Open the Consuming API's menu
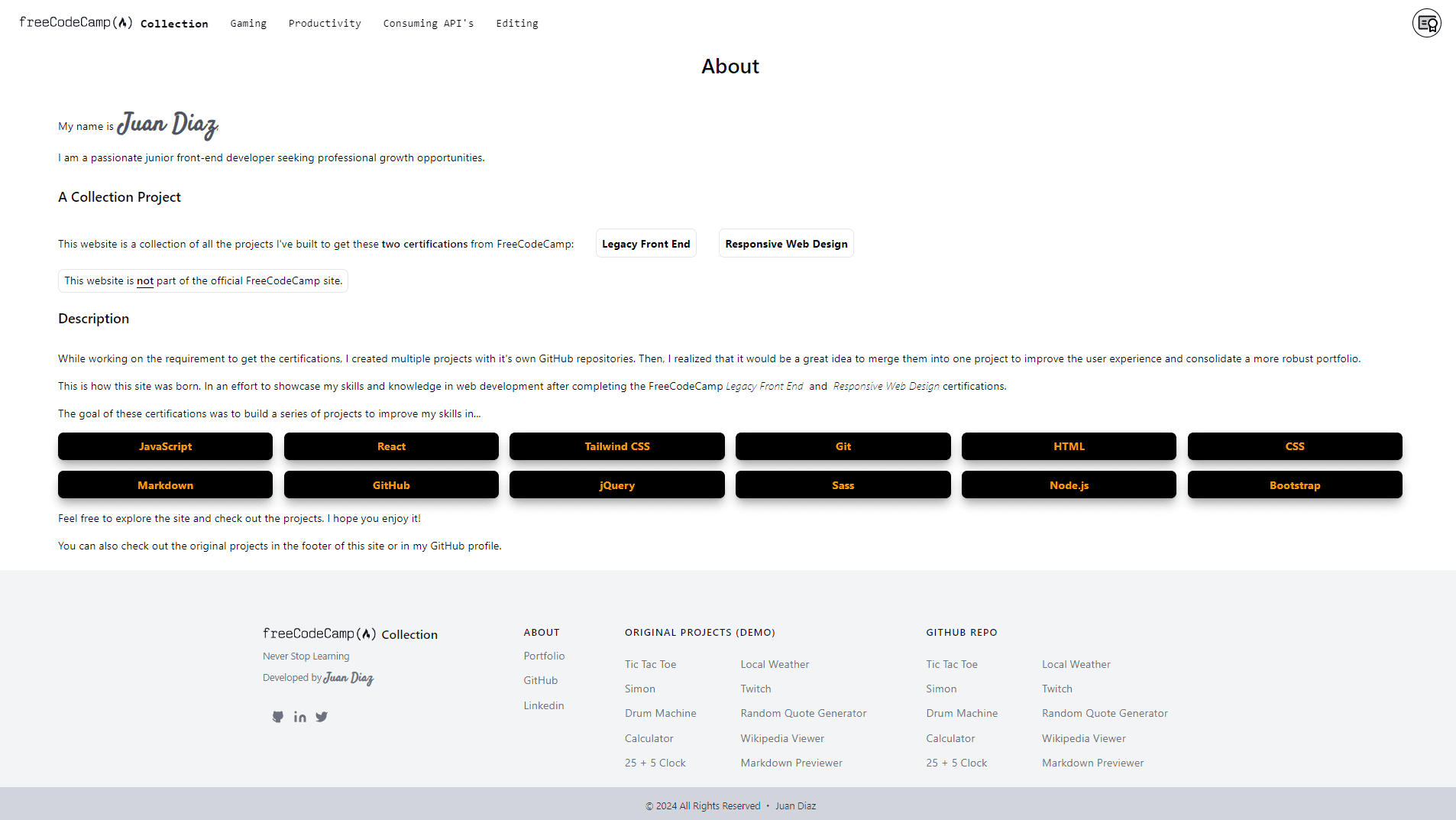1456x820 pixels. pos(429,24)
